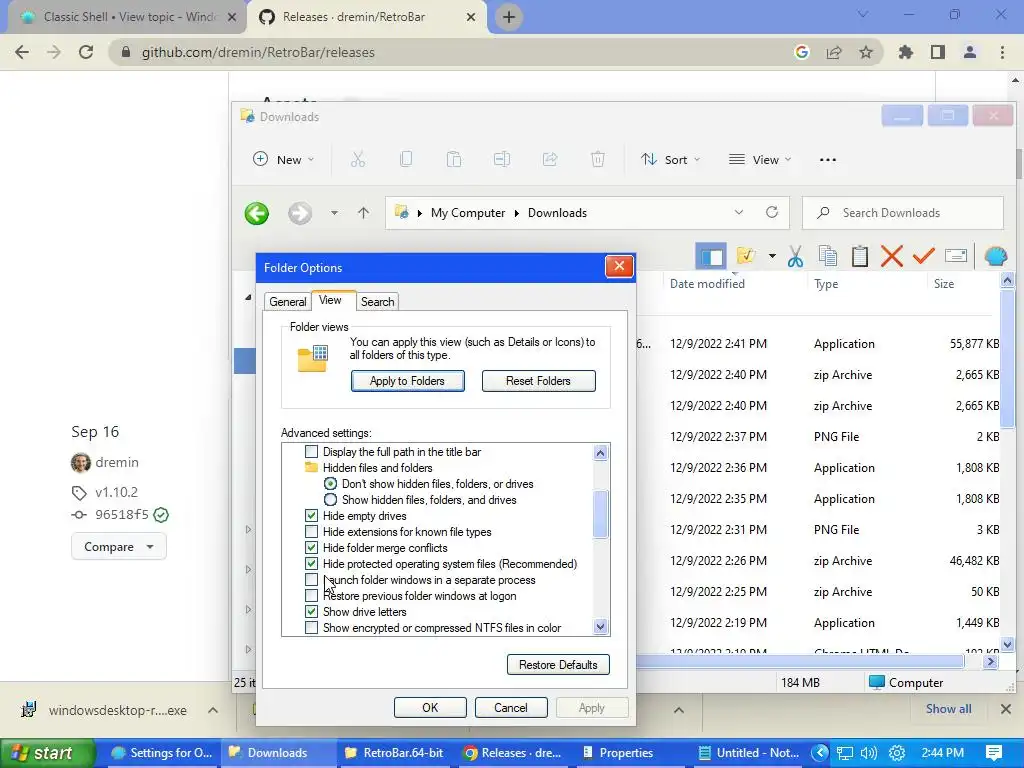Click the Chrome extensions puzzle icon

tap(905, 52)
